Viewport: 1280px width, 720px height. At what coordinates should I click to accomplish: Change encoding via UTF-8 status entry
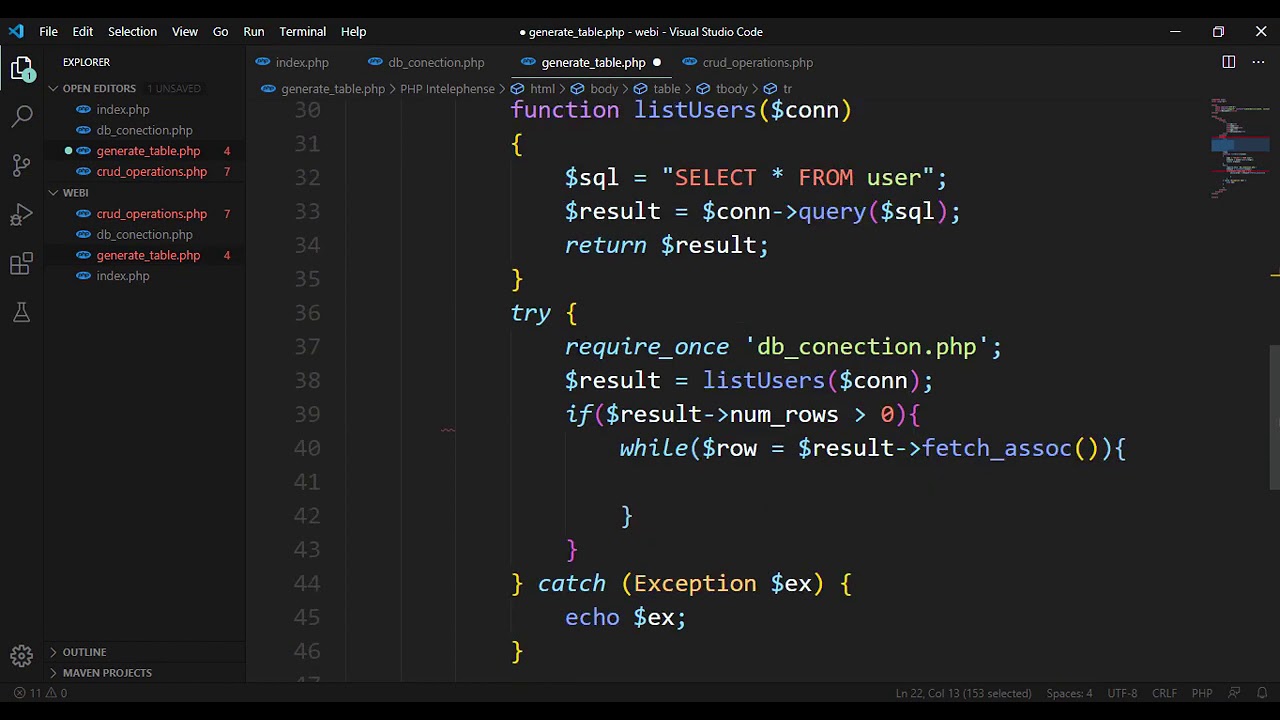(1122, 693)
